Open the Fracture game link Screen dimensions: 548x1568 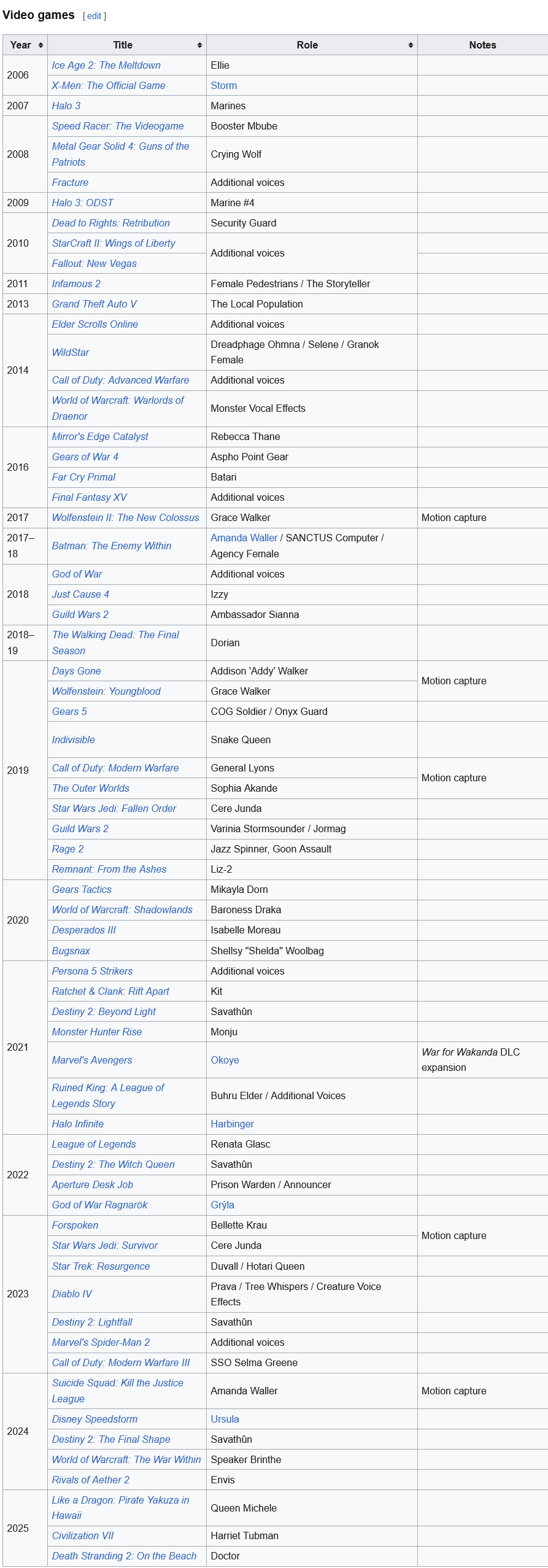[x=70, y=183]
